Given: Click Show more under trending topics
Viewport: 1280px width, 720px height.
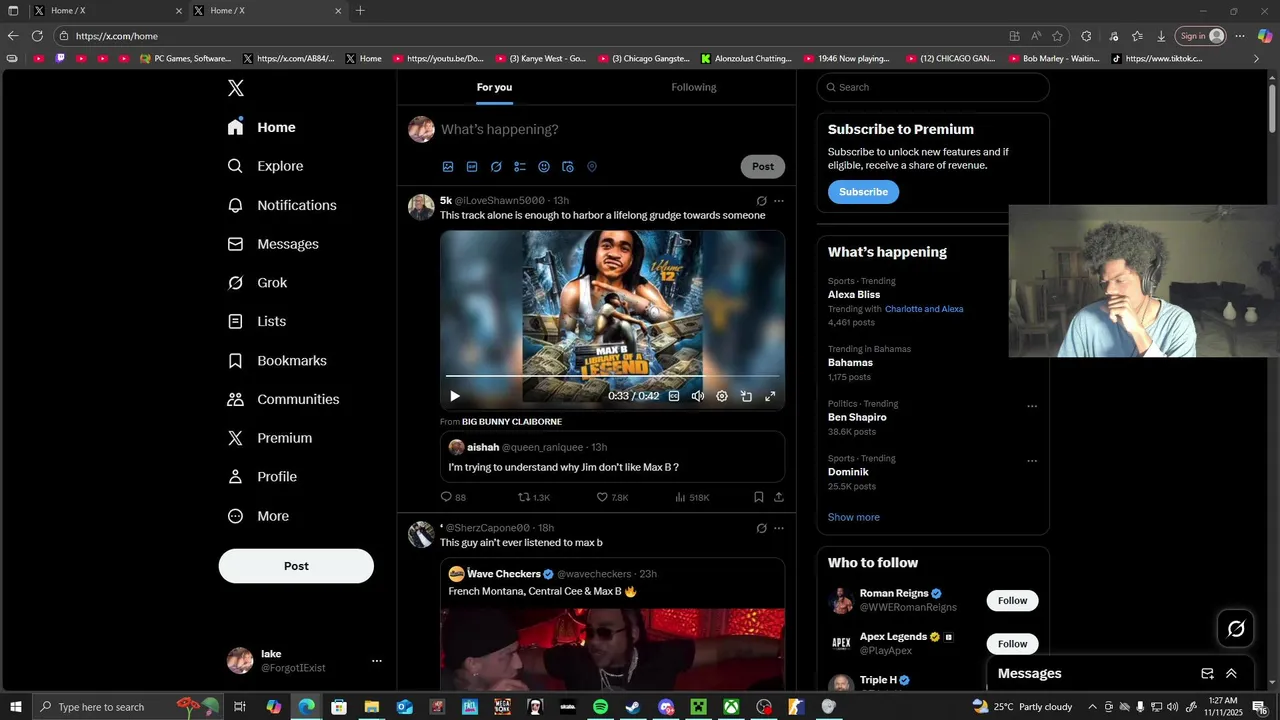Looking at the screenshot, I should [x=854, y=517].
